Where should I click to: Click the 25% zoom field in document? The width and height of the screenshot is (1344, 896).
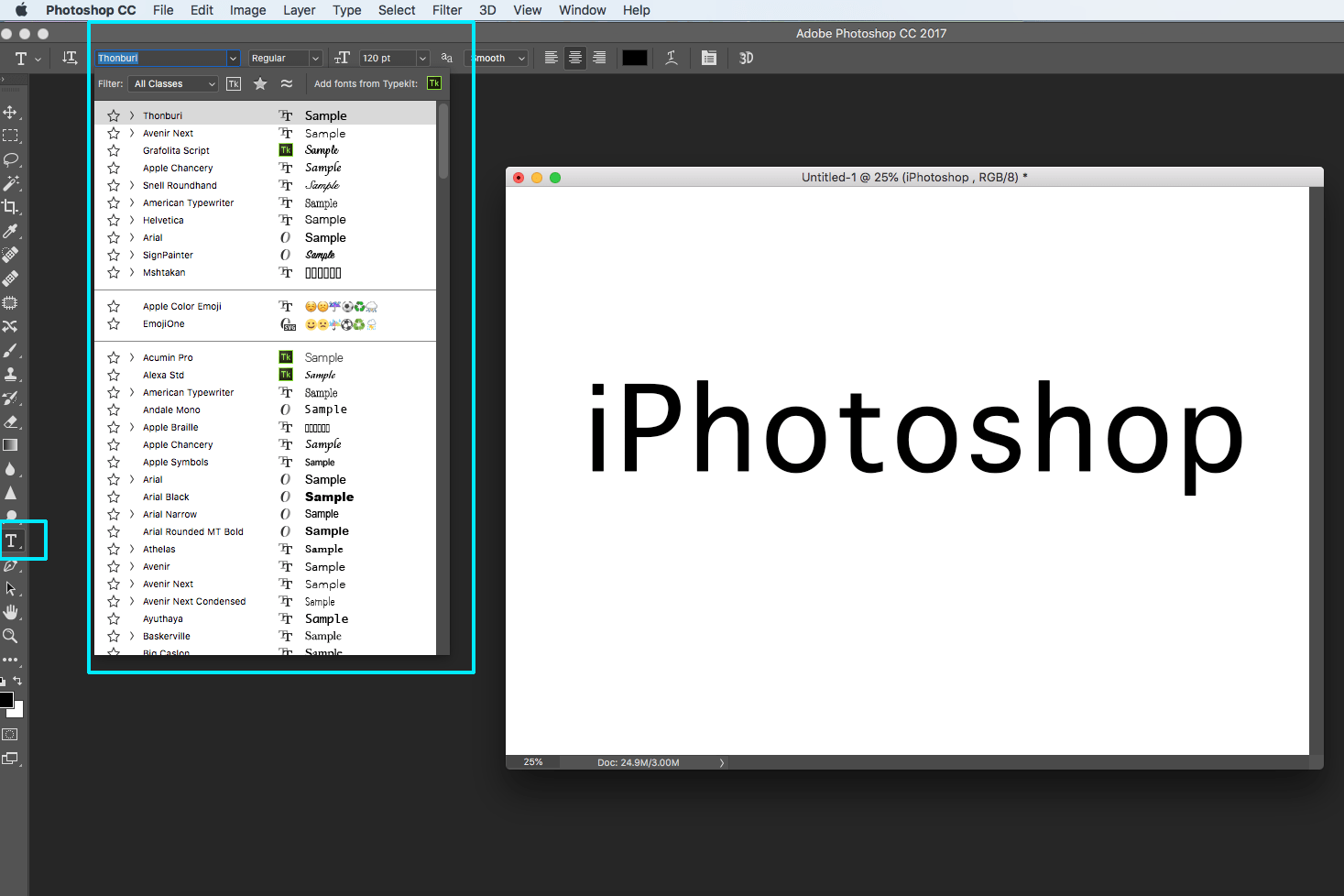pyautogui.click(x=533, y=762)
